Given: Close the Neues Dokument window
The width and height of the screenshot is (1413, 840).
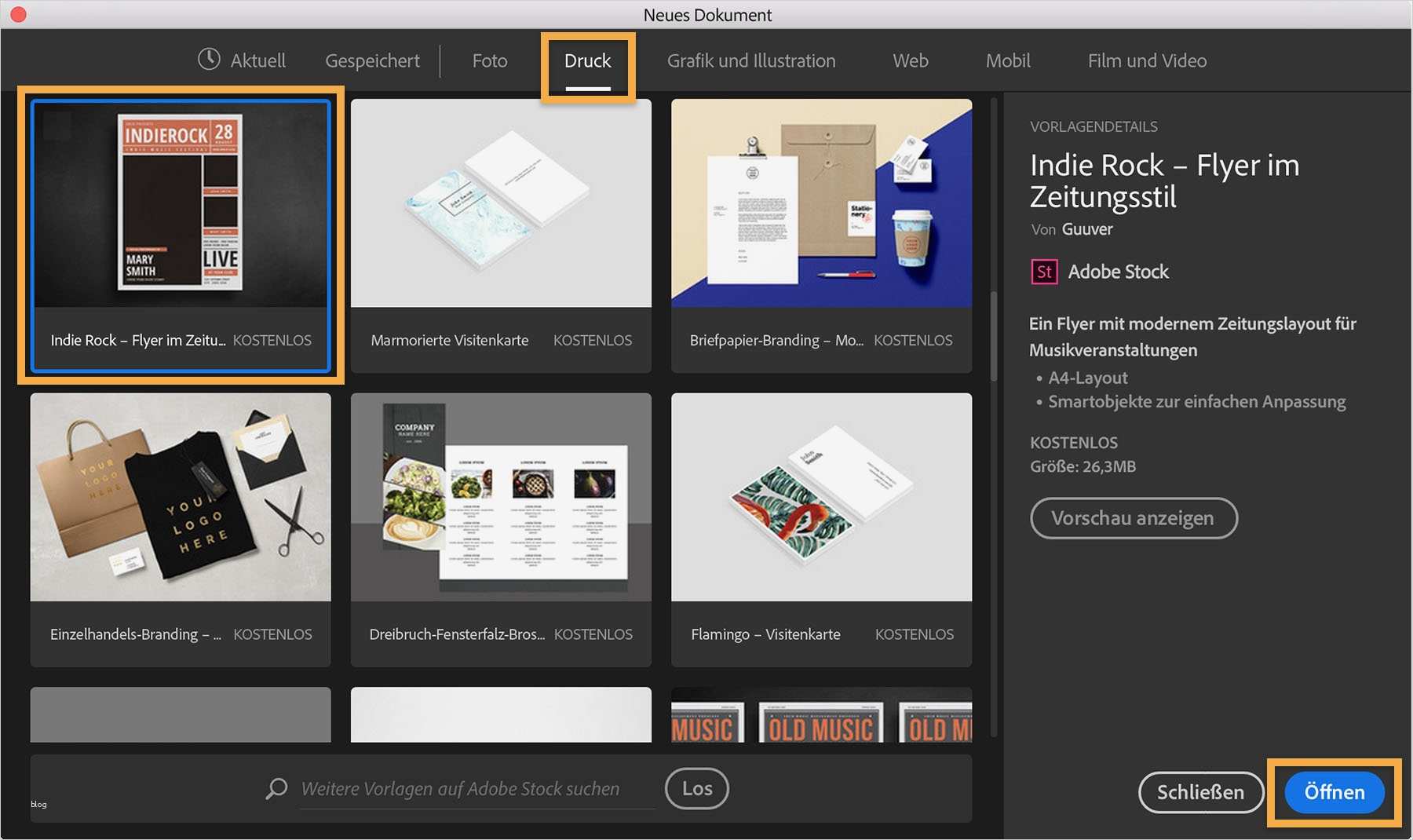Looking at the screenshot, I should [18, 14].
